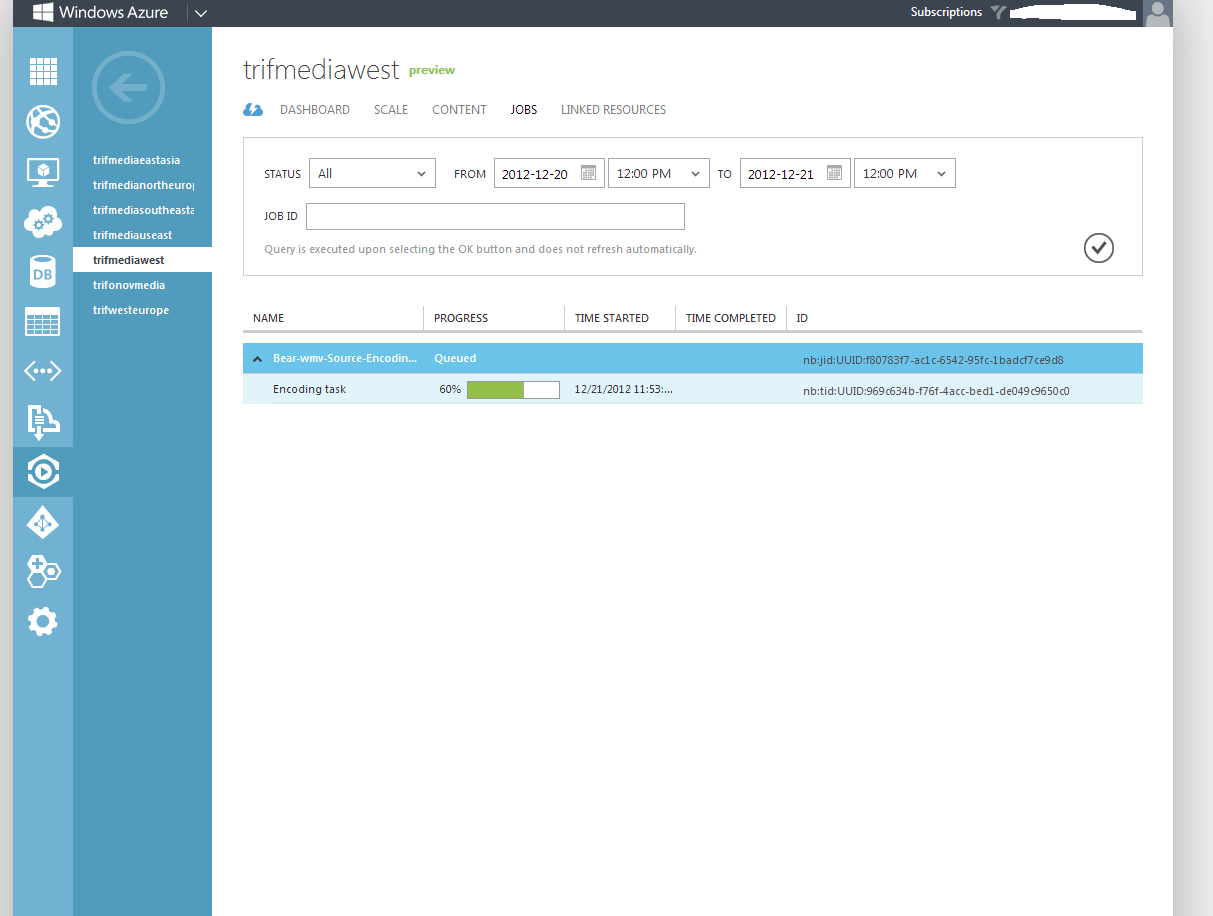Image resolution: width=1213 pixels, height=916 pixels.
Task: Click the Encoding task progress bar
Action: click(x=513, y=390)
